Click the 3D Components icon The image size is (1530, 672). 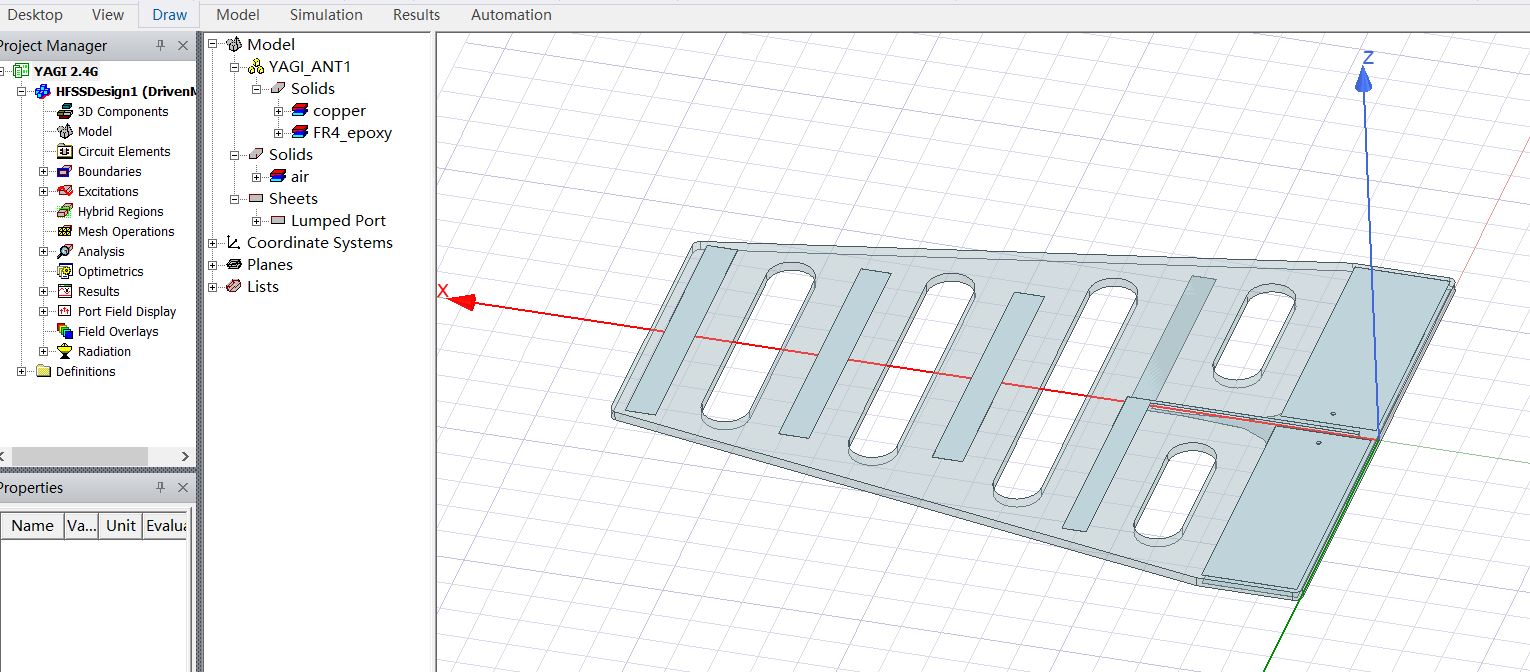[x=65, y=111]
